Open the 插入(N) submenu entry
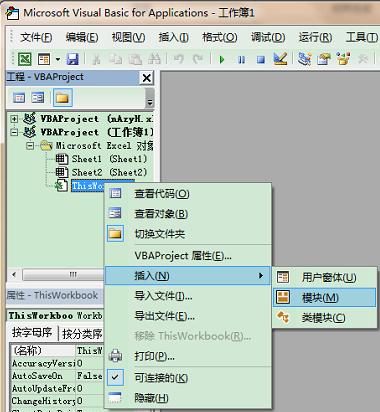Screen dimensions: 380x412 (187, 276)
